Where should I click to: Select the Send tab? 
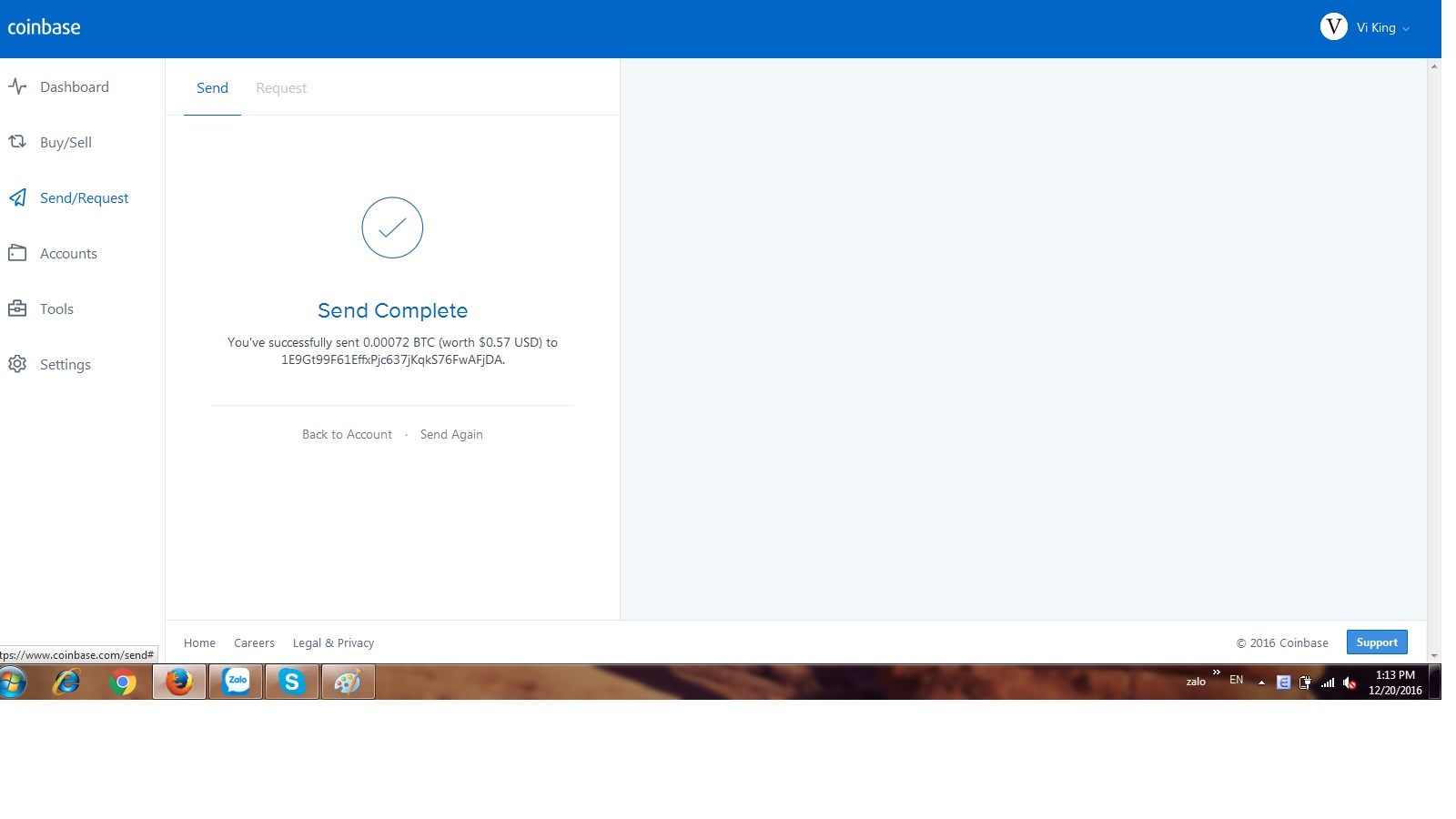tap(212, 88)
